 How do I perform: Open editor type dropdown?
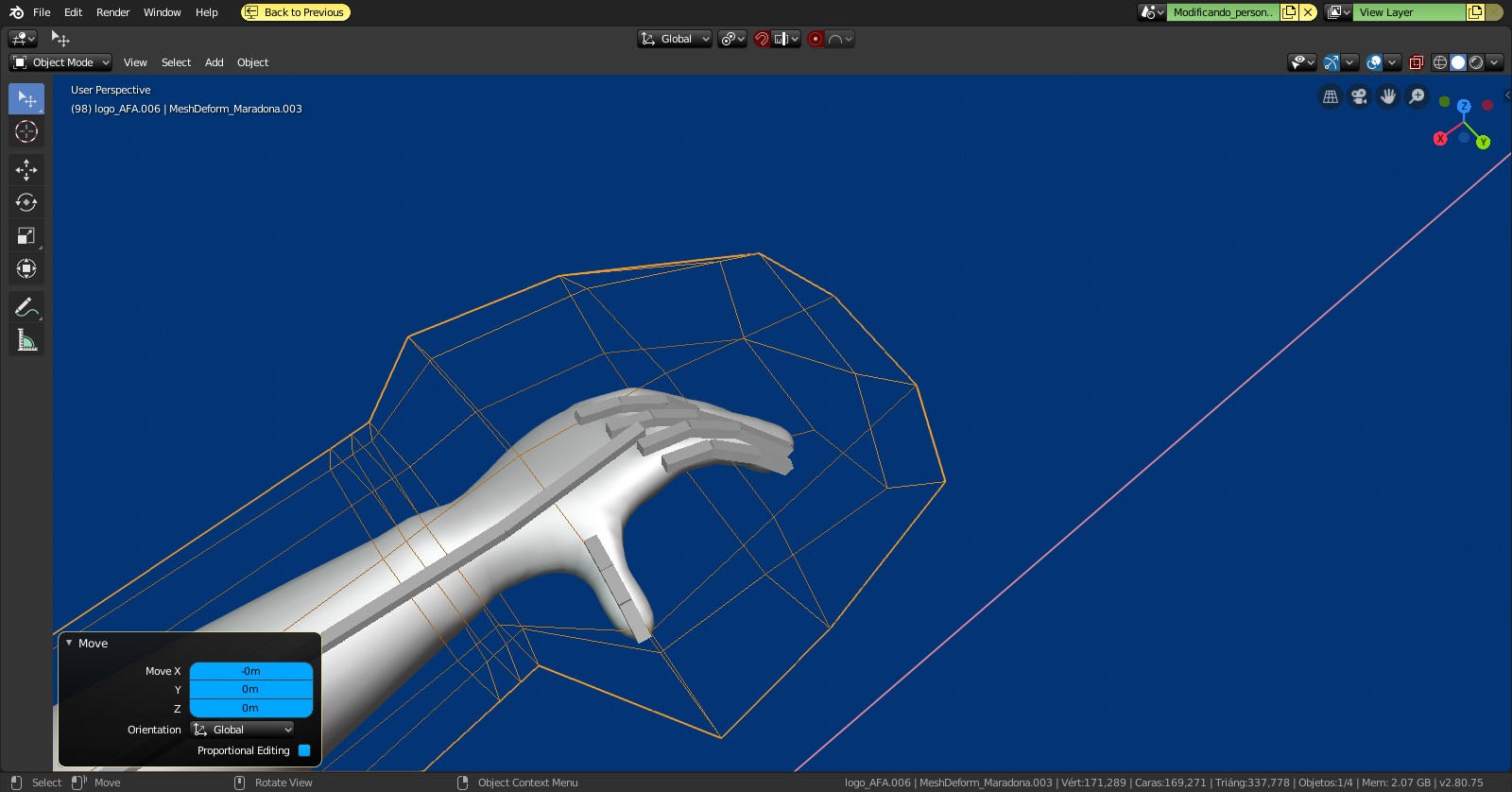[x=23, y=39]
